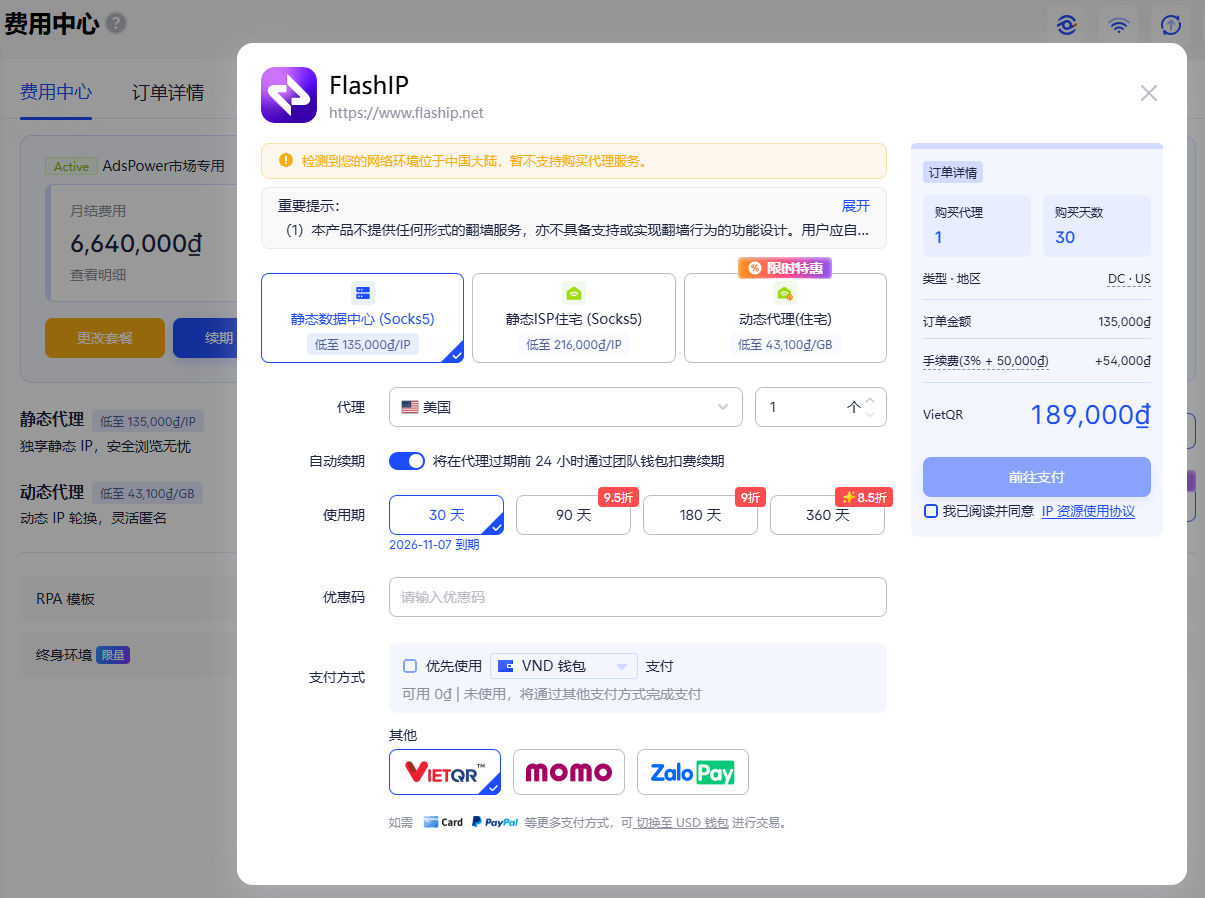Choose the 90 天 usage period
This screenshot has width=1205, height=898.
click(573, 515)
